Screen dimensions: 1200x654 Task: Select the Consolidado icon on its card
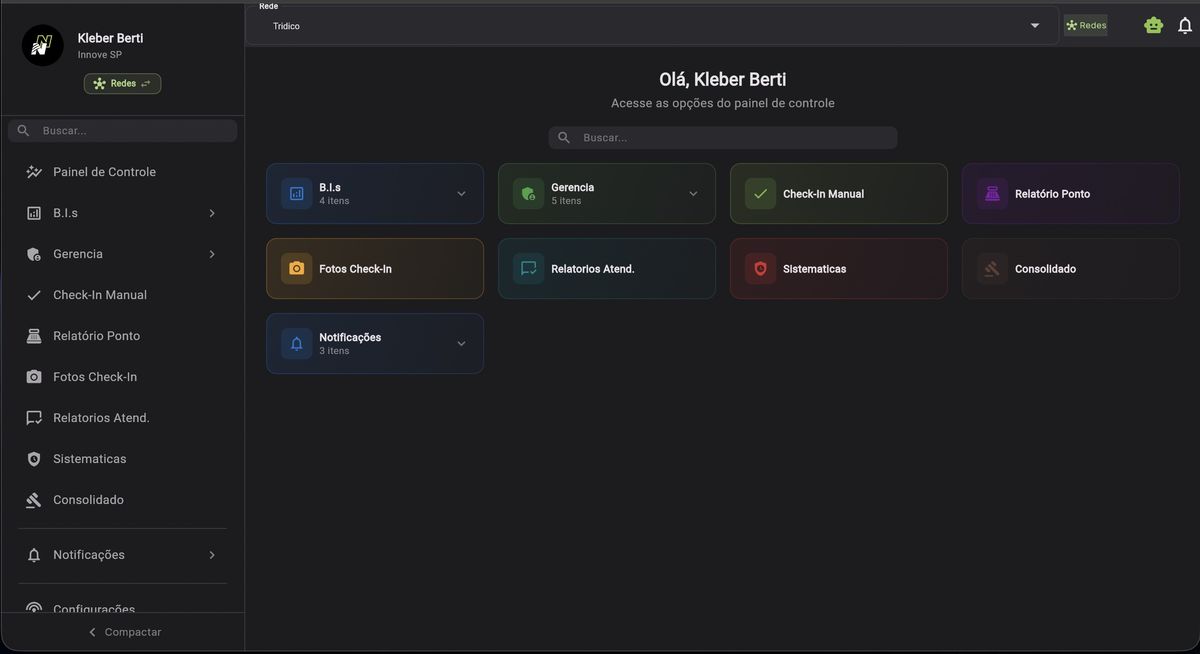click(x=991, y=268)
